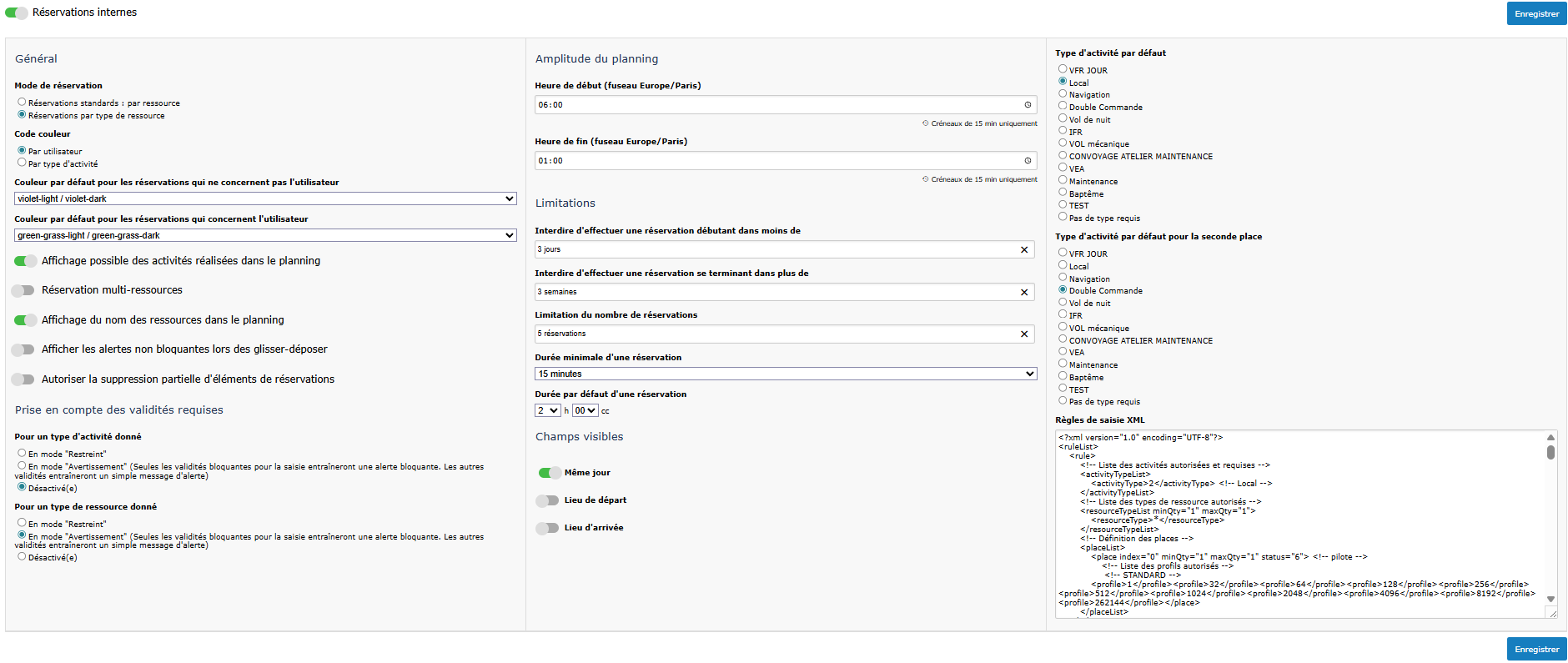Open default duration hours dropdown
The image size is (1568, 663).
pyautogui.click(x=547, y=411)
